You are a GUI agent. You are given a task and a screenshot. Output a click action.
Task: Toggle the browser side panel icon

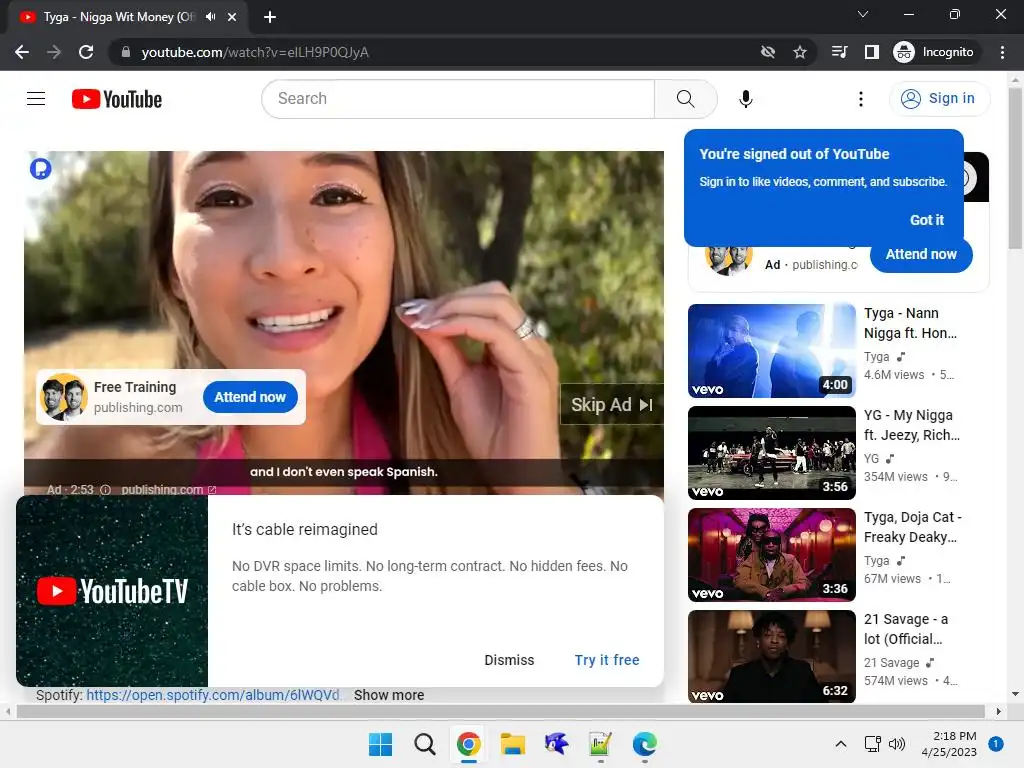872,52
